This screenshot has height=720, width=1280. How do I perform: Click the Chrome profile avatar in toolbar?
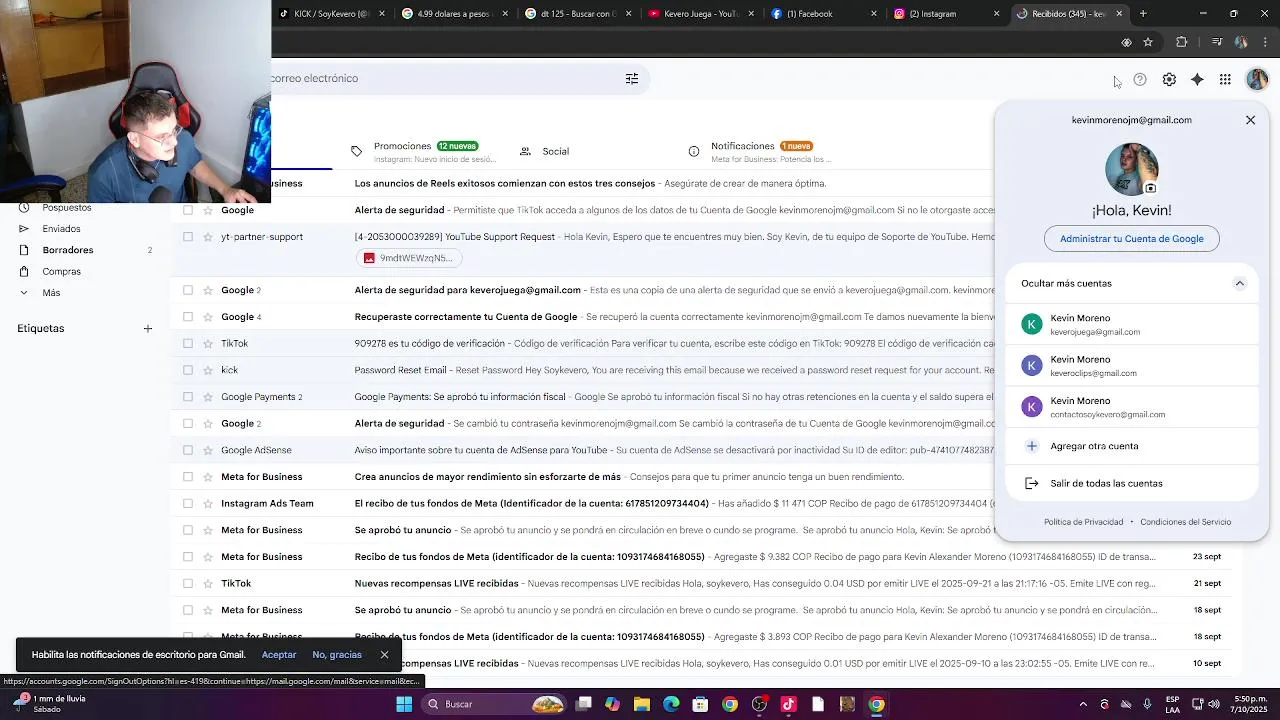coord(1241,42)
